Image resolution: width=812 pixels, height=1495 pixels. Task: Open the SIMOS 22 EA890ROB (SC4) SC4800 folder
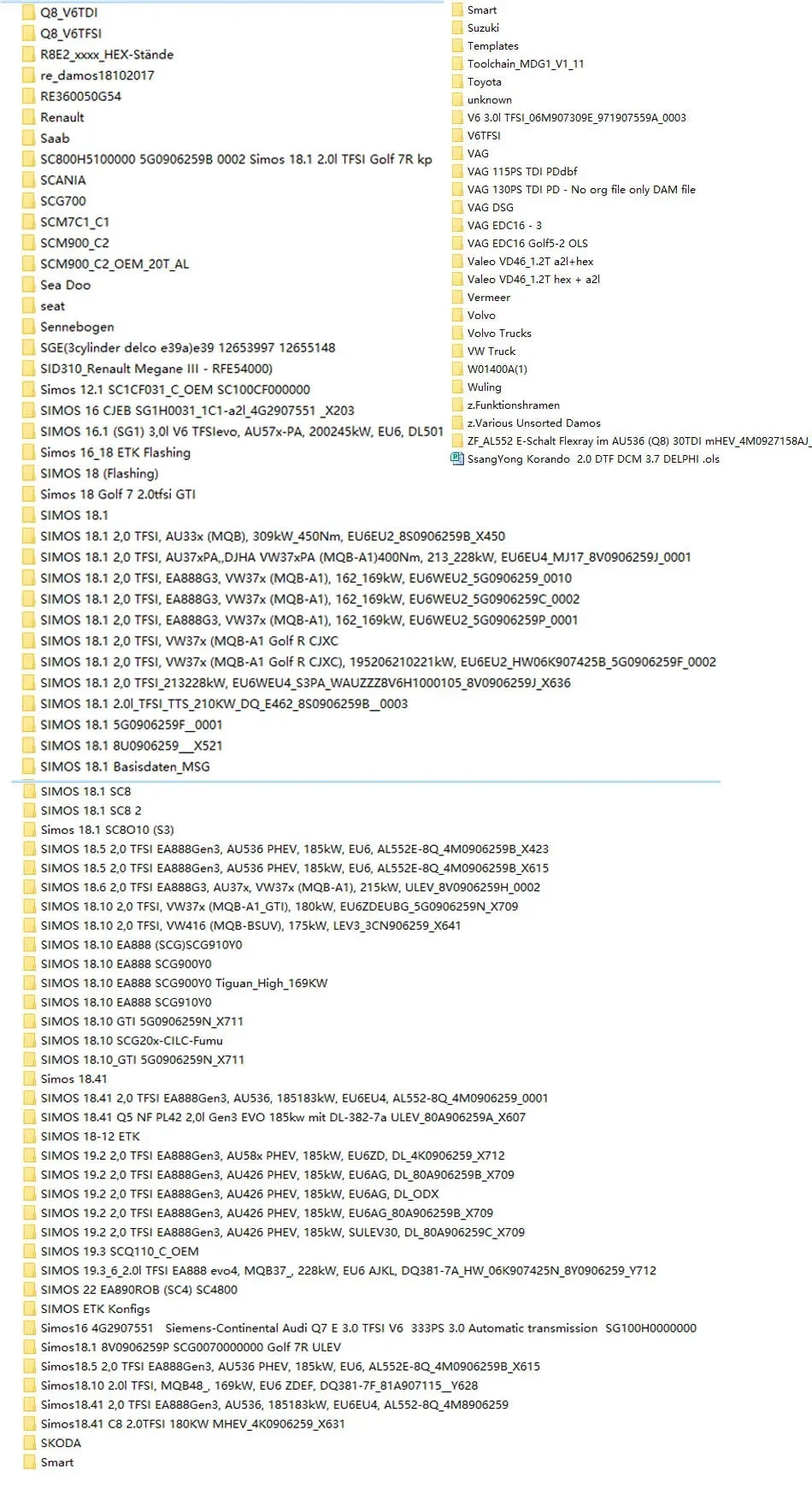[x=138, y=1290]
